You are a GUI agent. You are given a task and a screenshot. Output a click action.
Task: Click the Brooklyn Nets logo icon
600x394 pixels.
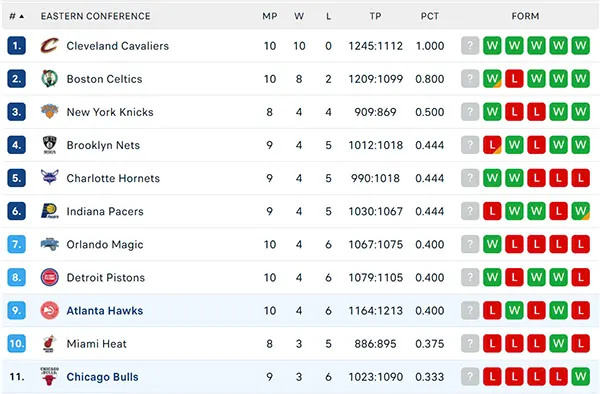(x=50, y=145)
